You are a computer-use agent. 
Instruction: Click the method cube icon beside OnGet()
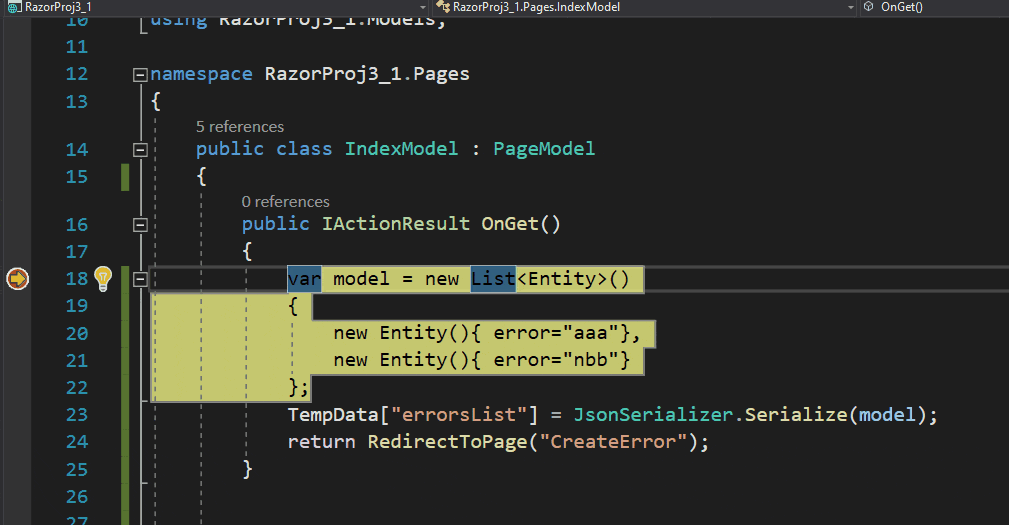click(869, 6)
